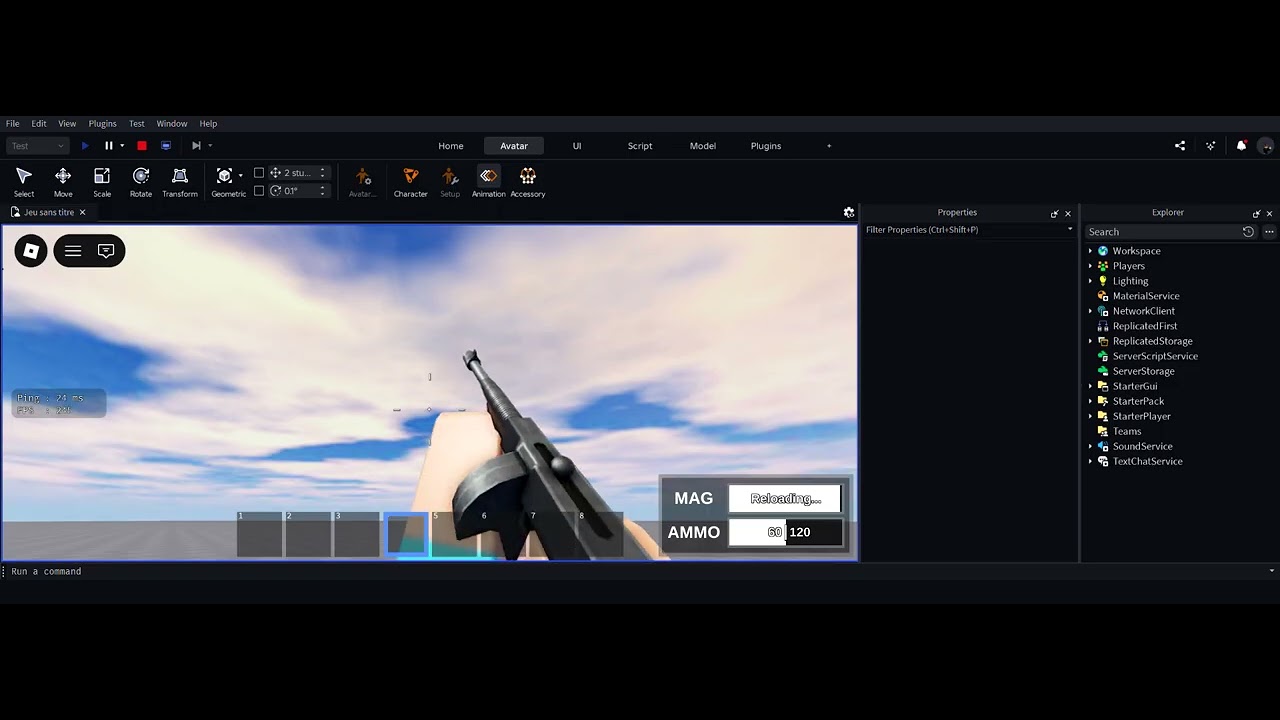This screenshot has width=1280, height=720.
Task: Undock the Explorer panel
Action: [1256, 214]
